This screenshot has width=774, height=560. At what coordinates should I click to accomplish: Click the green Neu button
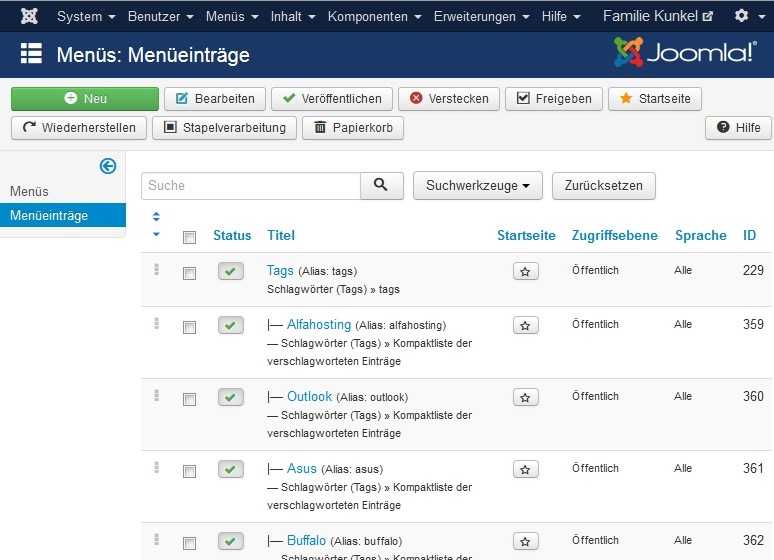[x=85, y=98]
